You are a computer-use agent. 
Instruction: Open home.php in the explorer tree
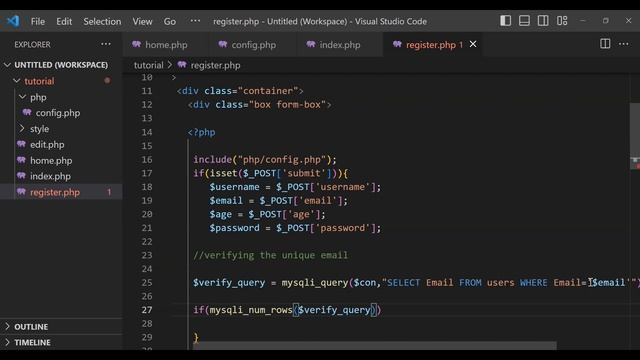pyautogui.click(x=51, y=160)
